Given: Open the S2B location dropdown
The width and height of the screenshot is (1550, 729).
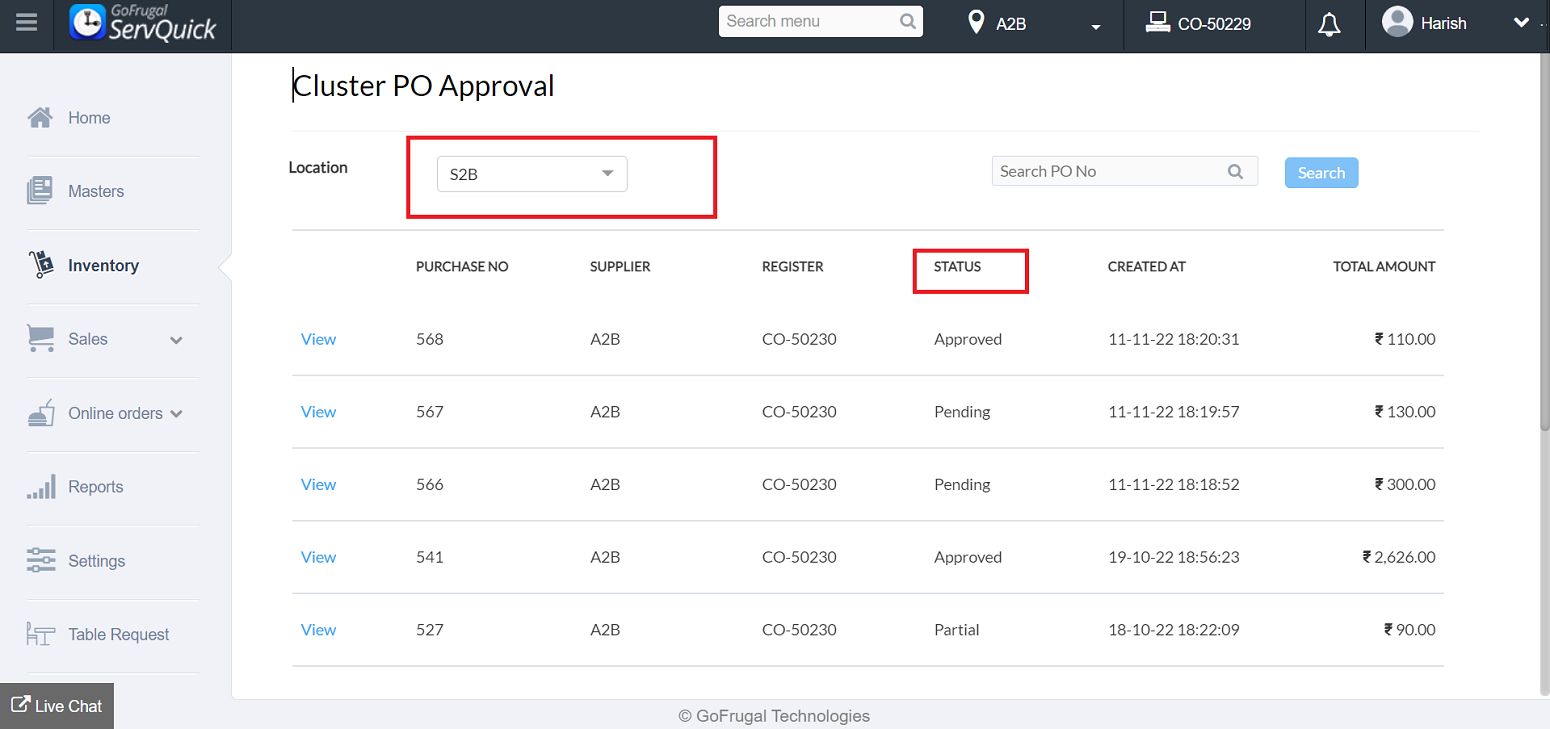Looking at the screenshot, I should [532, 174].
